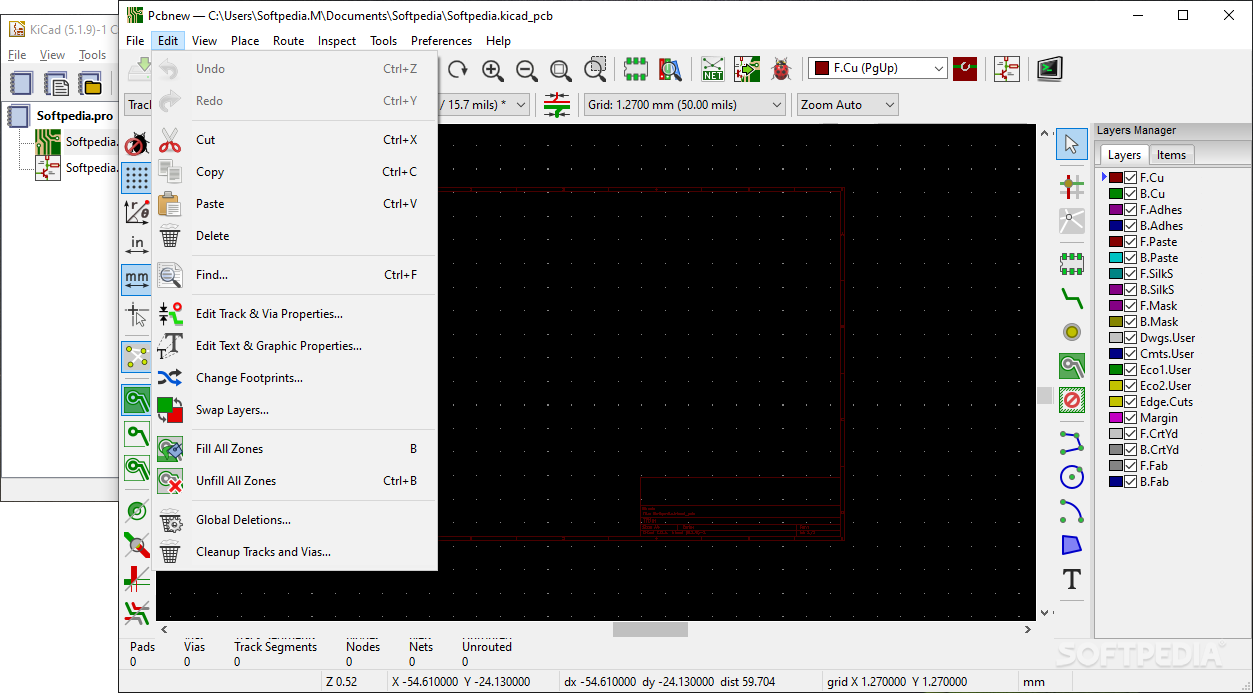Click the update PCB from schematic icon
1253x693 pixels.
[747, 69]
